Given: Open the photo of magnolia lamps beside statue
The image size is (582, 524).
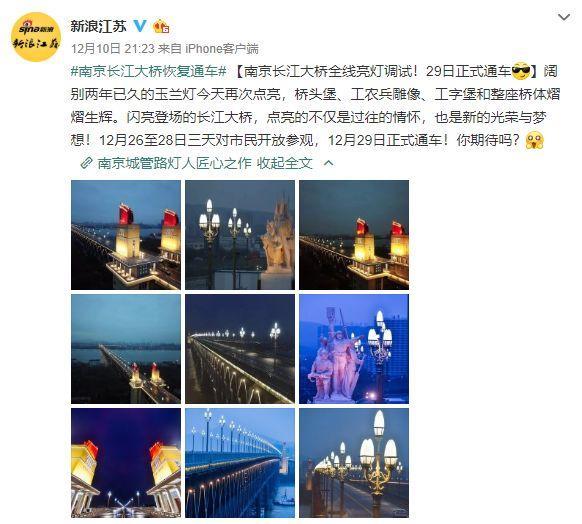Looking at the screenshot, I should tap(240, 235).
